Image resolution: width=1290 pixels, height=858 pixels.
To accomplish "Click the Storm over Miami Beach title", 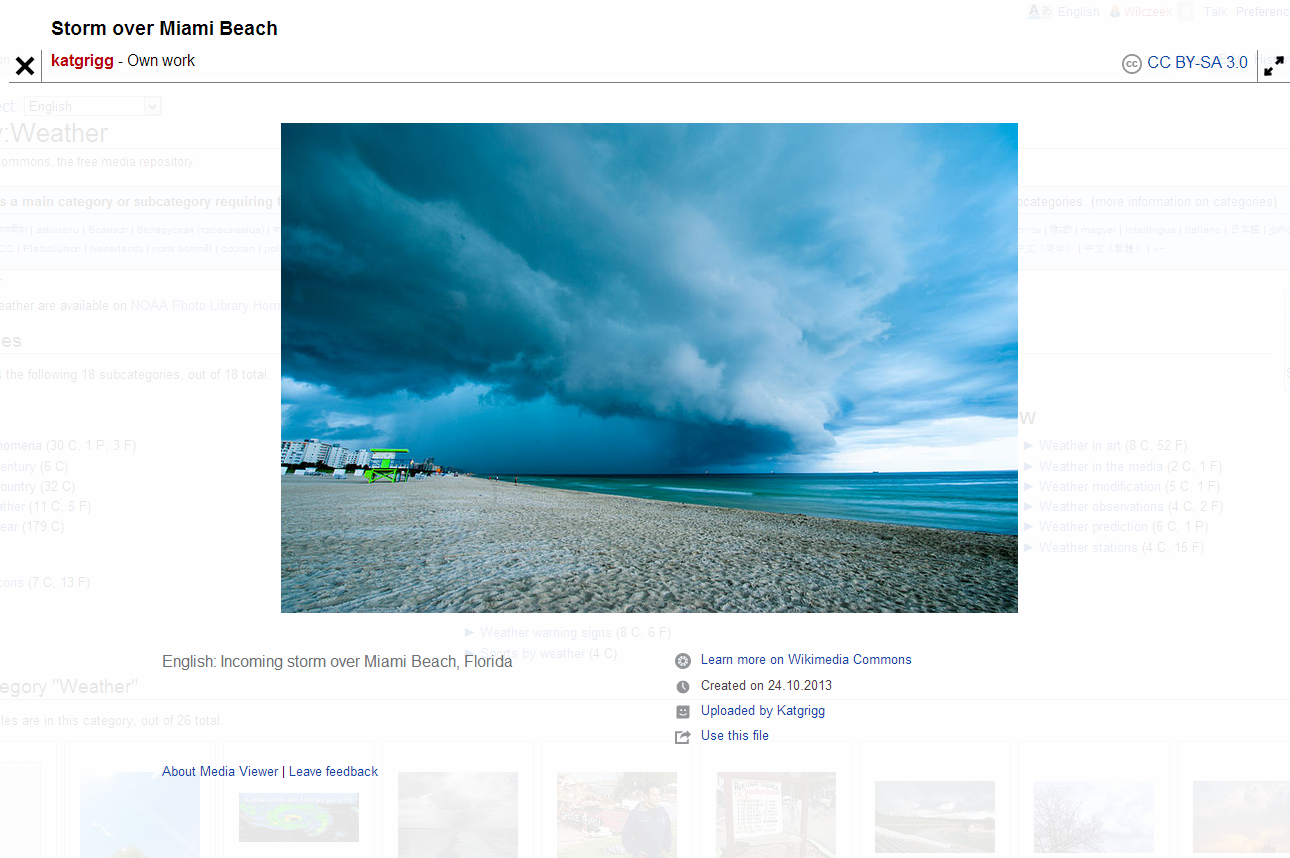I will [164, 28].
